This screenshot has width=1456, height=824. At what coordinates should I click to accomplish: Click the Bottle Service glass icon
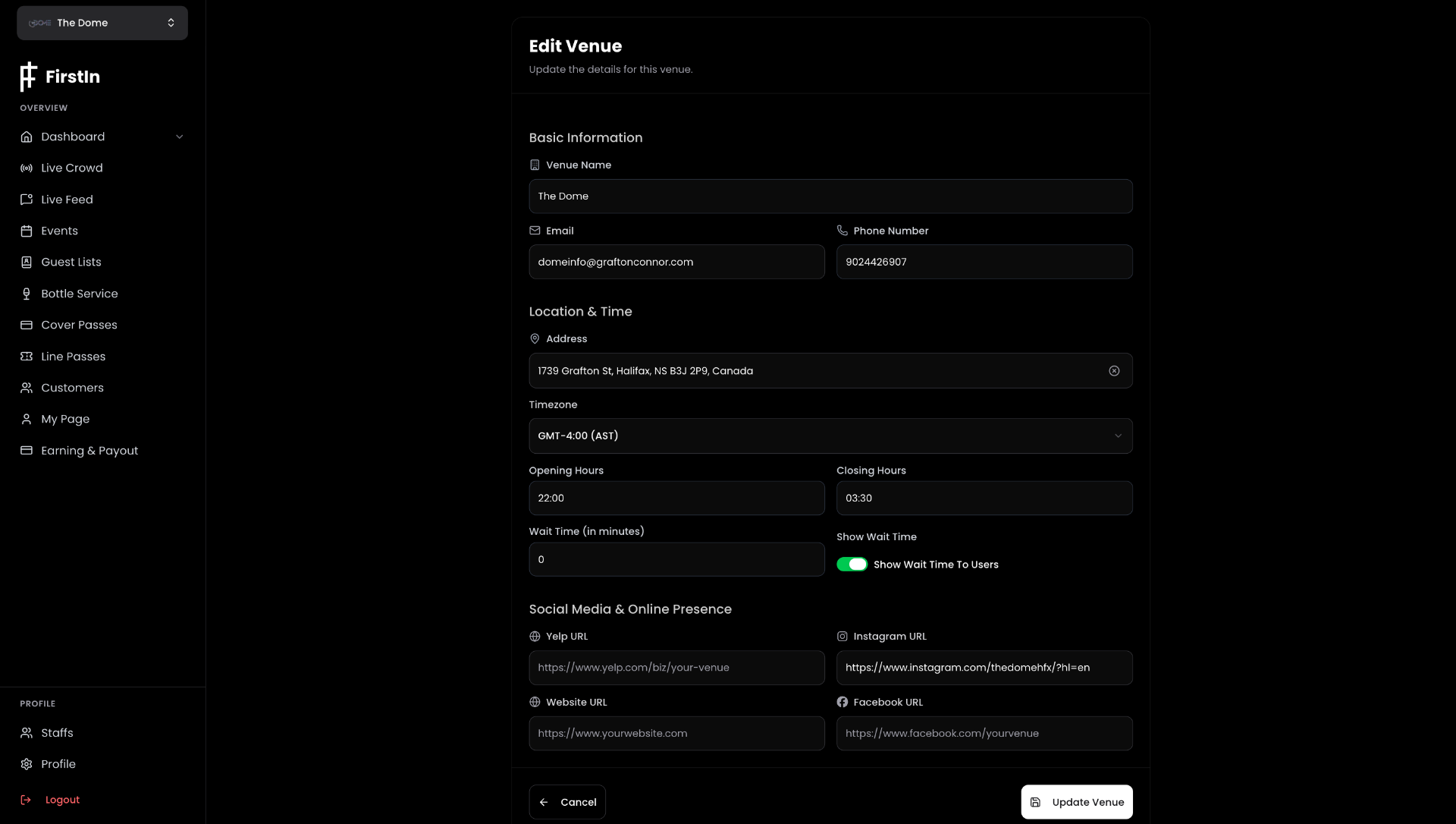27,294
